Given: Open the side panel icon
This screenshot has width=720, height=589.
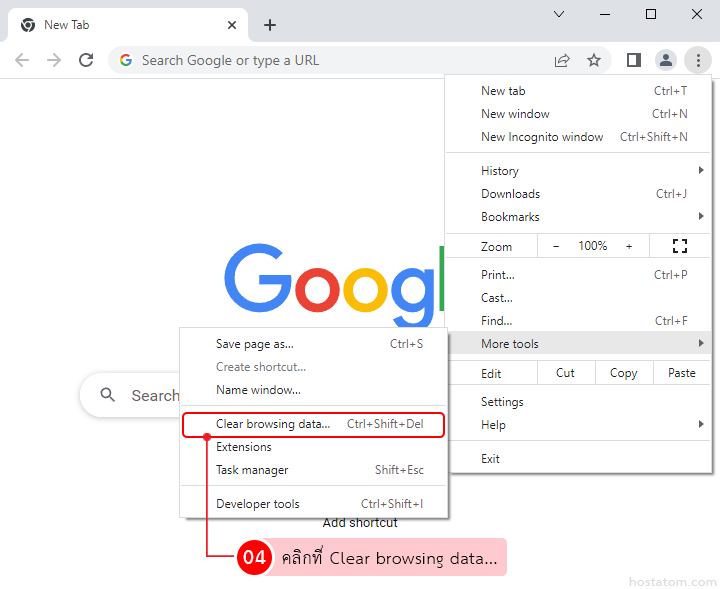Looking at the screenshot, I should click(x=633, y=60).
